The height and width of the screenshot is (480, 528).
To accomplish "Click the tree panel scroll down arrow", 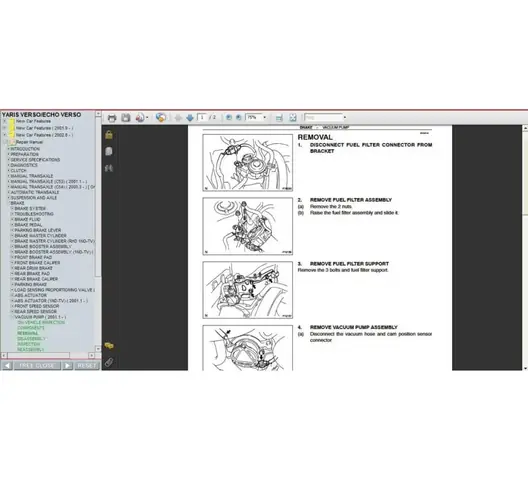I will 98,349.
